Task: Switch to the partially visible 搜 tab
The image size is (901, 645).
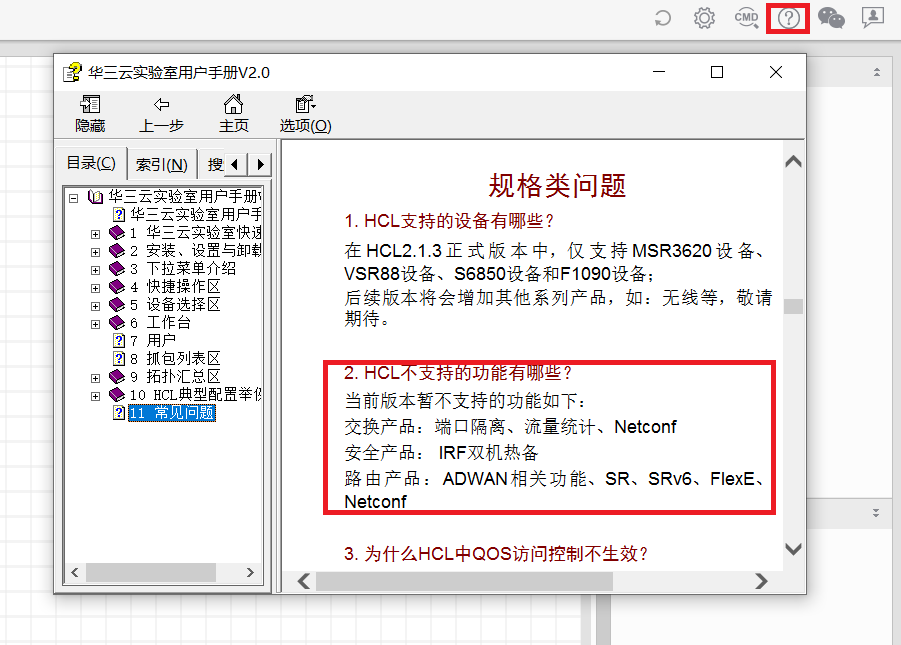Action: (x=215, y=165)
